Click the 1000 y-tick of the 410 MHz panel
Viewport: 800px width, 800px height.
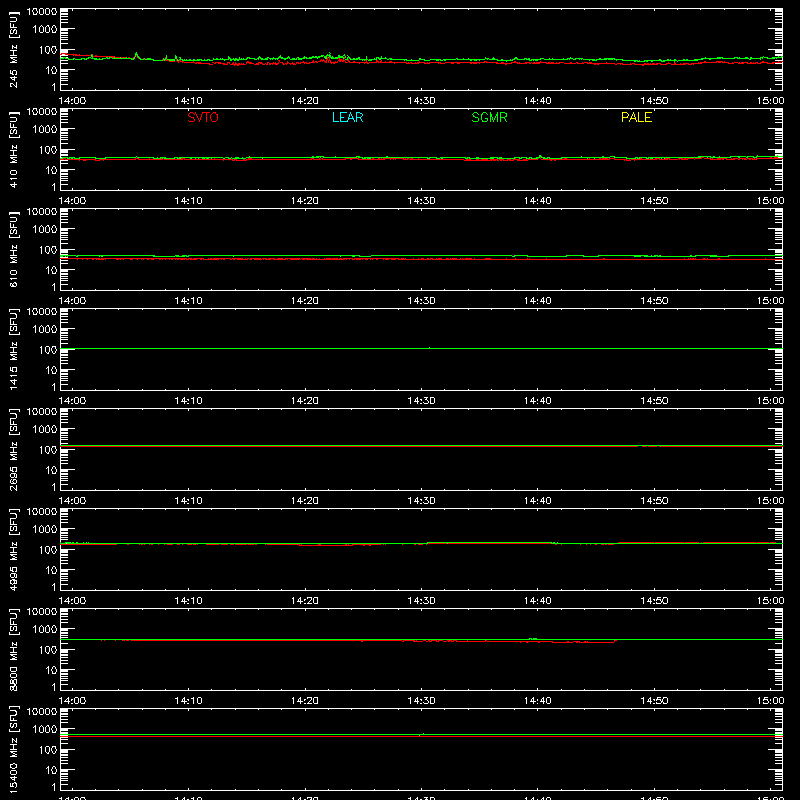click(x=45, y=130)
